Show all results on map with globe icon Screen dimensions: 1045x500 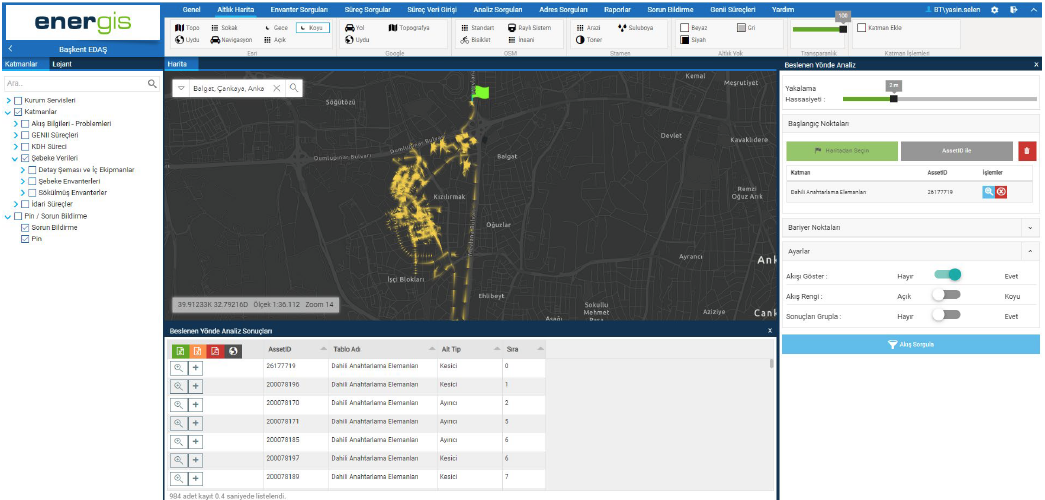pos(233,351)
